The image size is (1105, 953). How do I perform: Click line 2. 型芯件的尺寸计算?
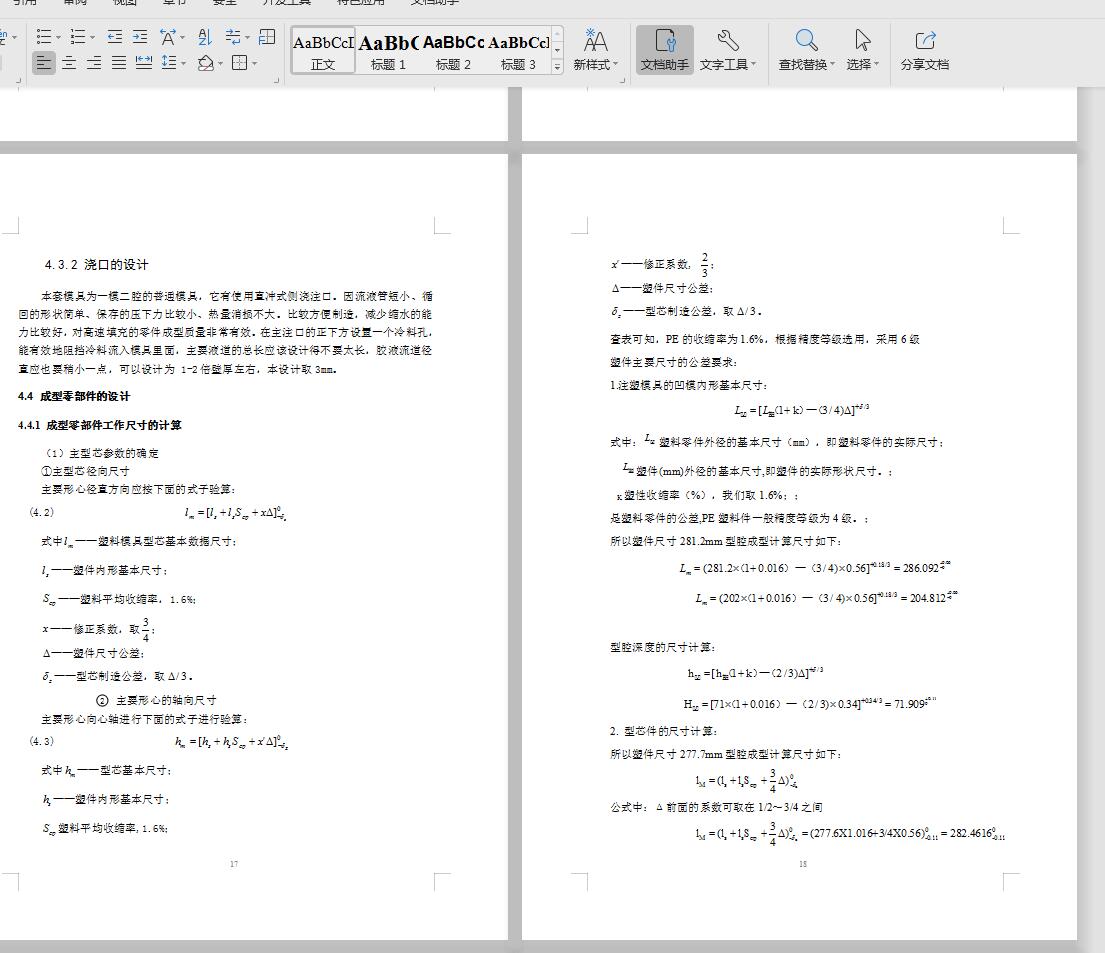tap(664, 731)
